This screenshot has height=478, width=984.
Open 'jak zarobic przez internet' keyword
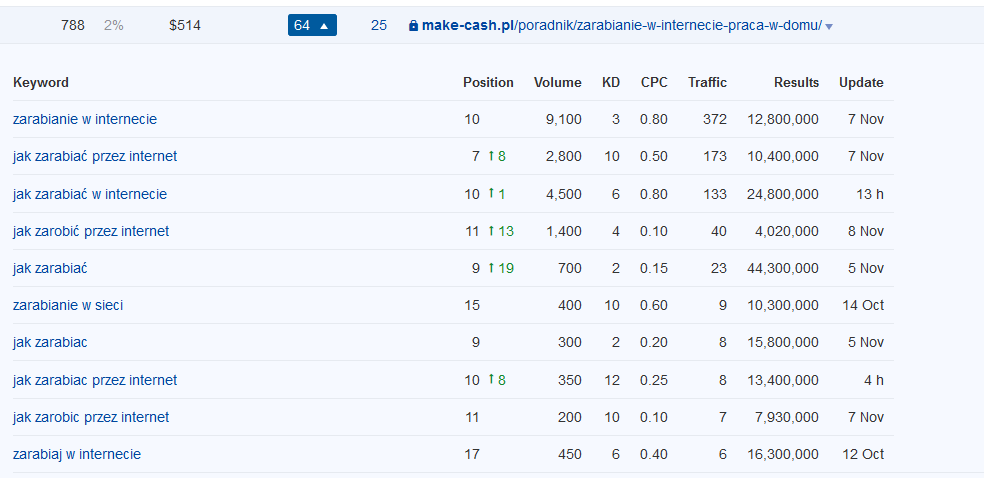(x=91, y=417)
